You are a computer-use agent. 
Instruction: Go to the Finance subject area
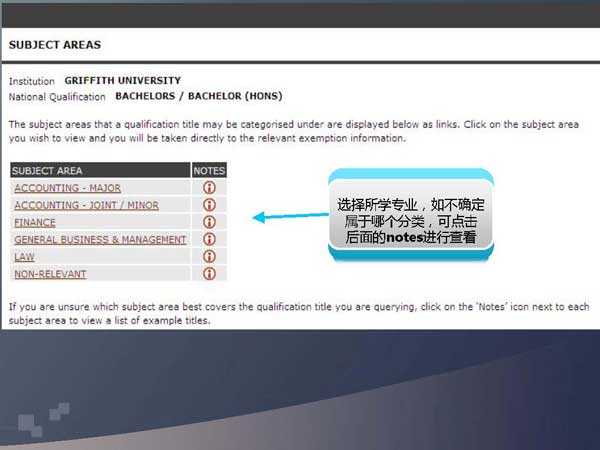(x=35, y=222)
